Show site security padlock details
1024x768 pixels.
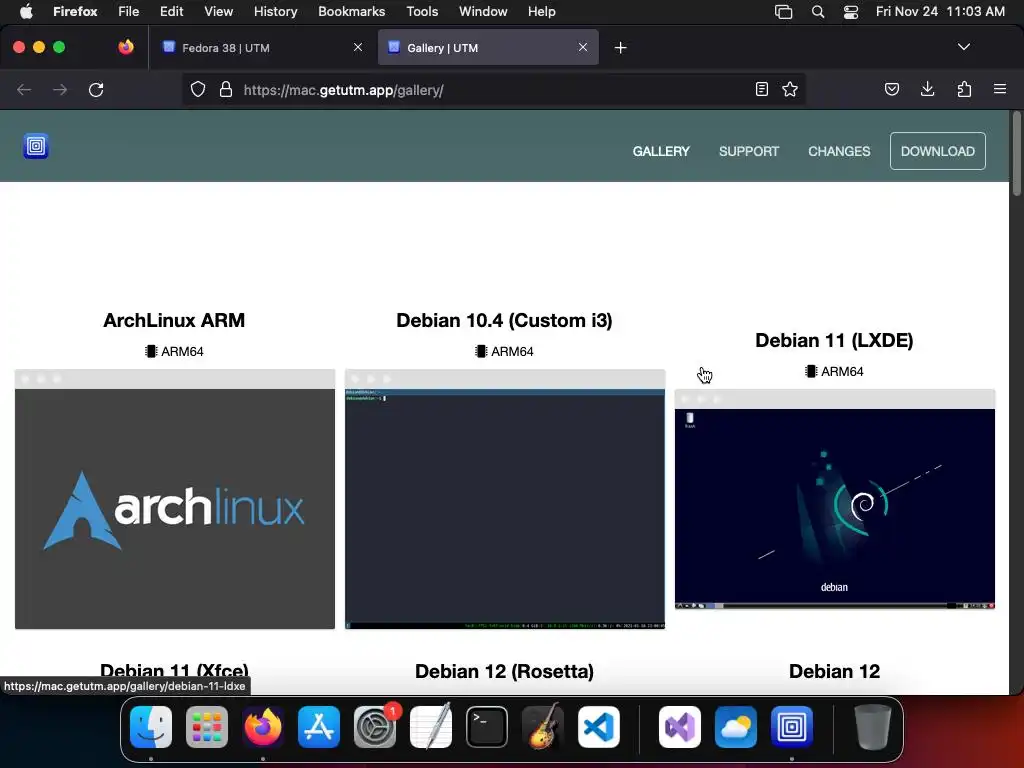(x=226, y=89)
